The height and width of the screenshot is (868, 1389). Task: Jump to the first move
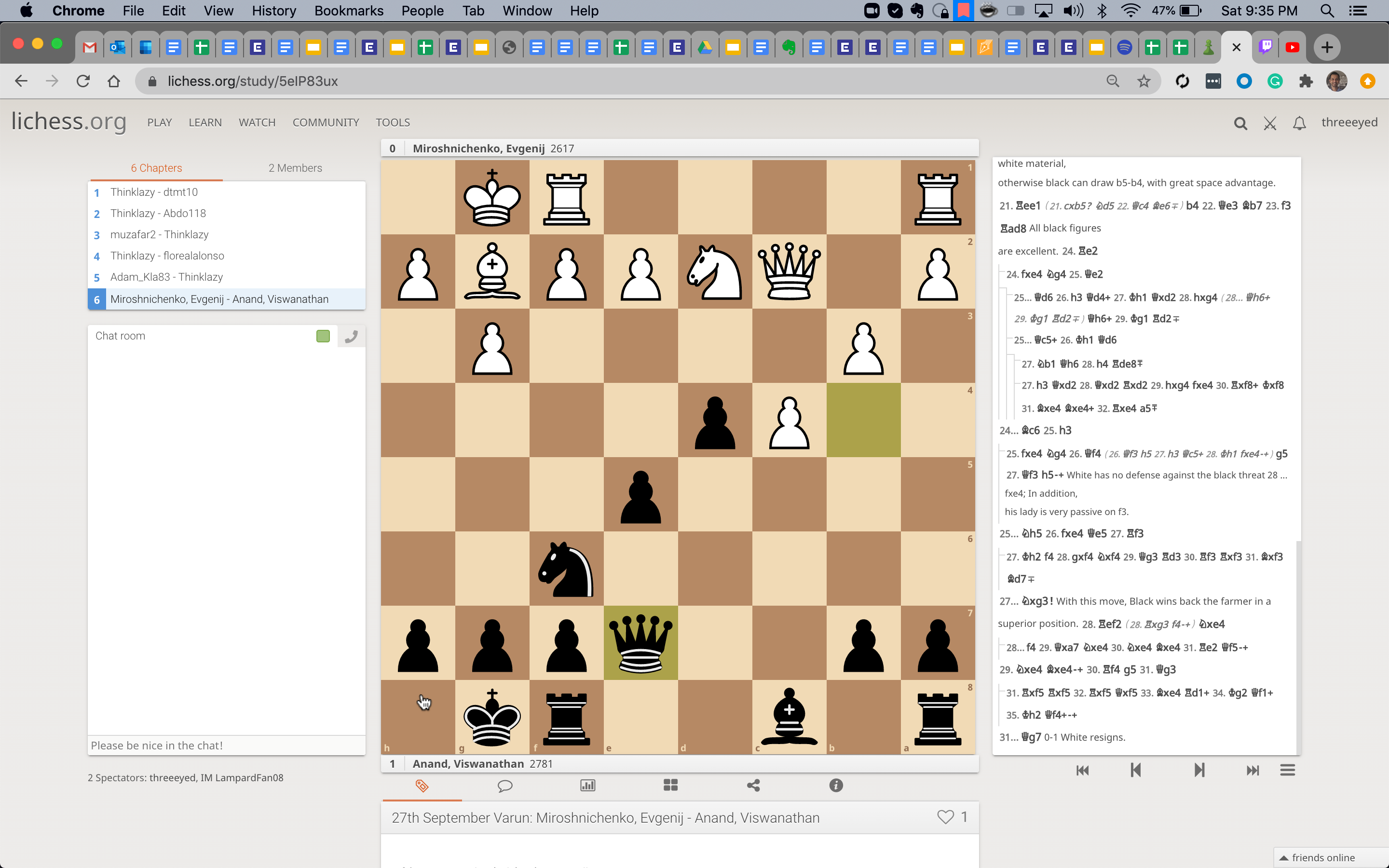tap(1082, 771)
